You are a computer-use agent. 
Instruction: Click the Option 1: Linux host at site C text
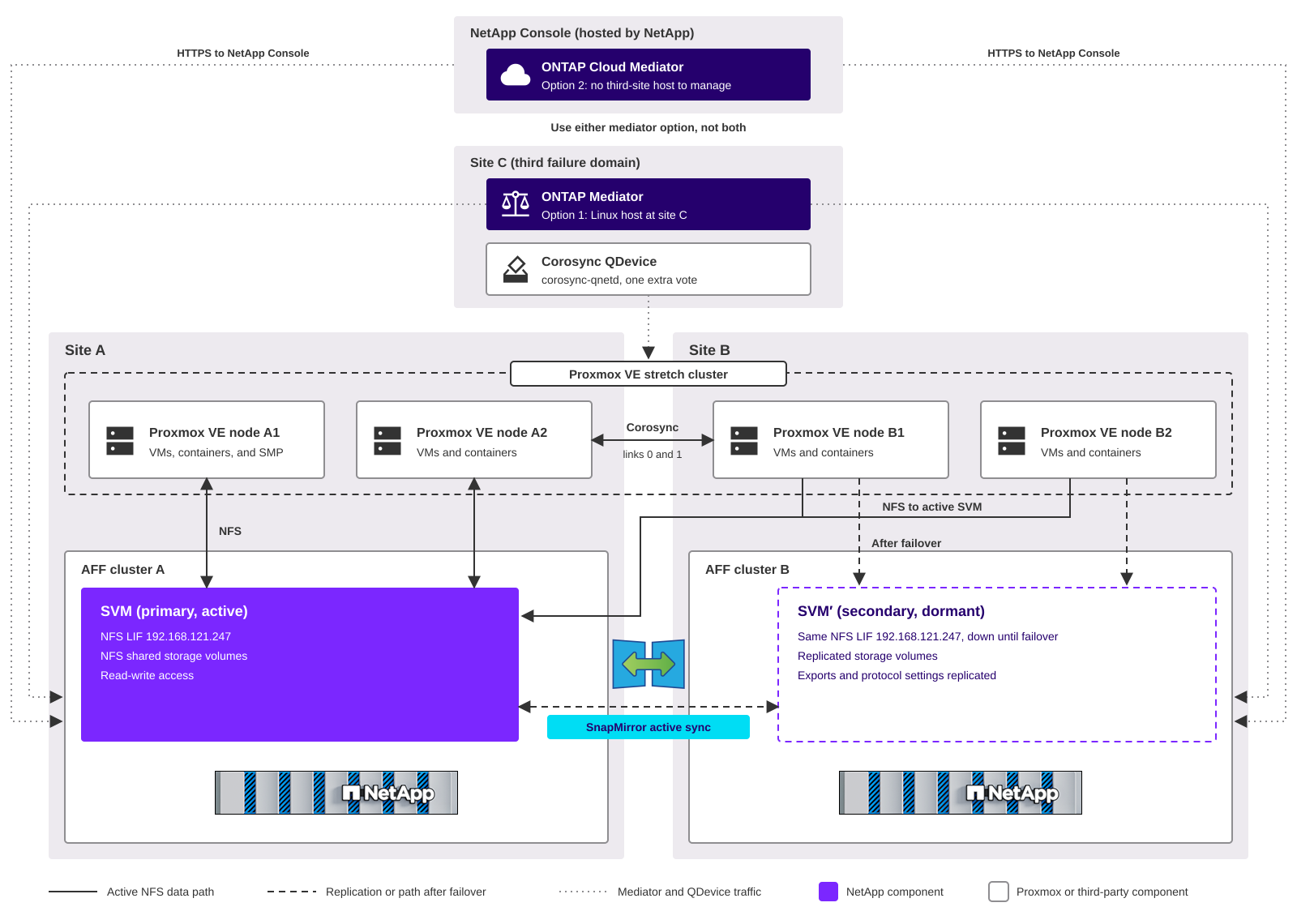tap(614, 215)
